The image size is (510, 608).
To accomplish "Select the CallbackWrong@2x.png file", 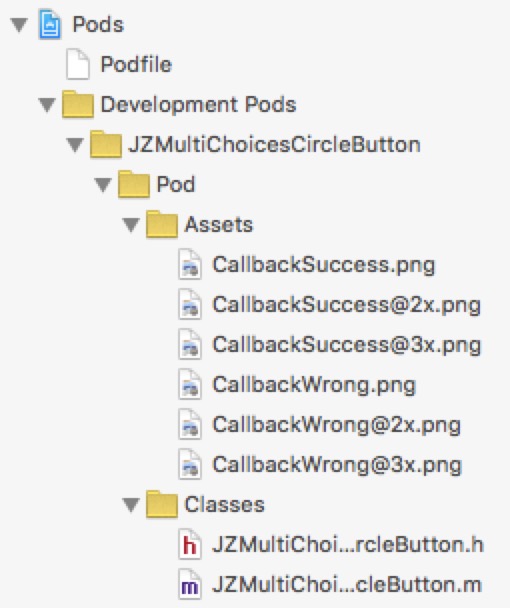I will (x=337, y=425).
